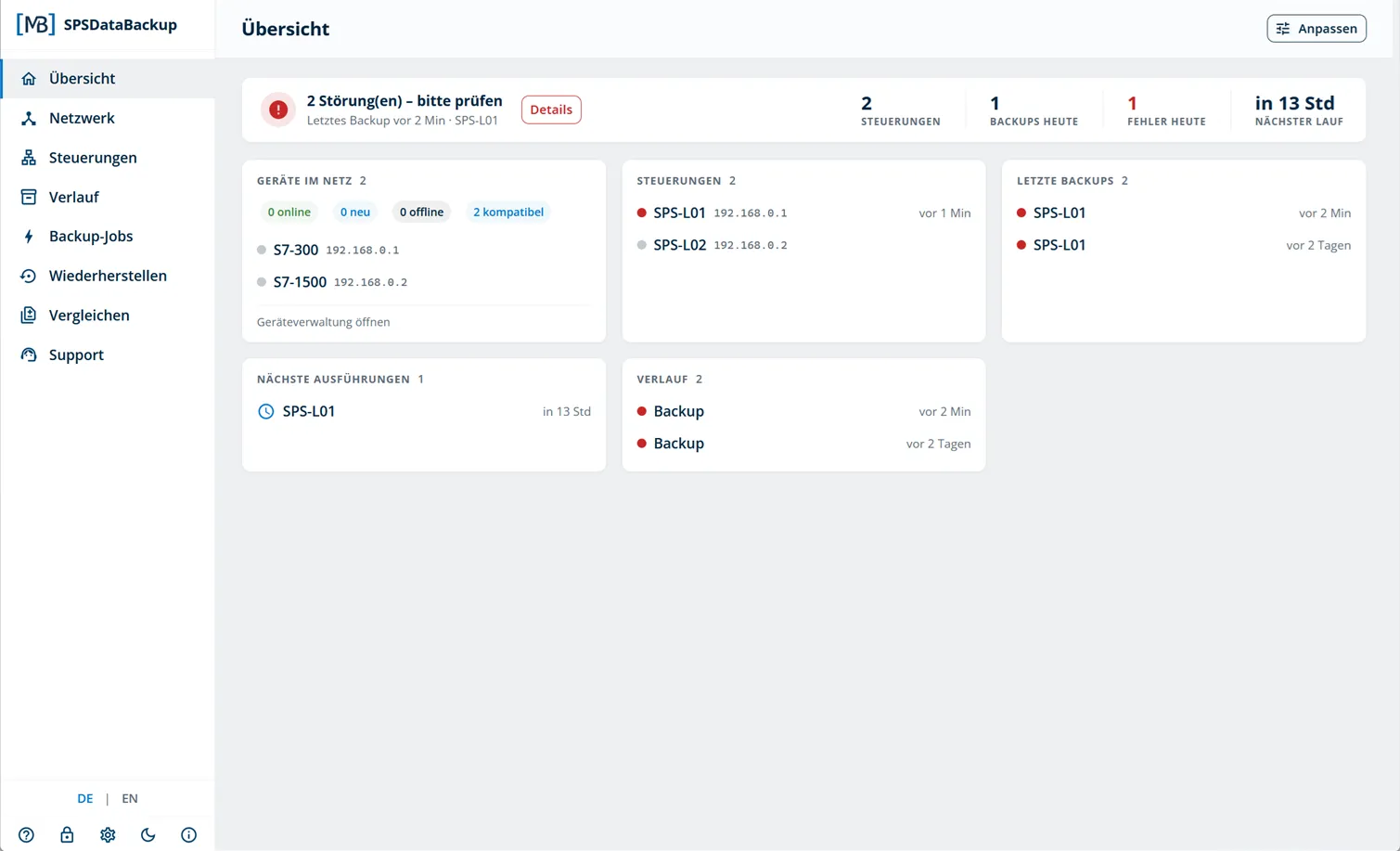Viewport: 1400px width, 851px height.
Task: Click the Netzwerk icon in the sidebar
Action: 29,118
